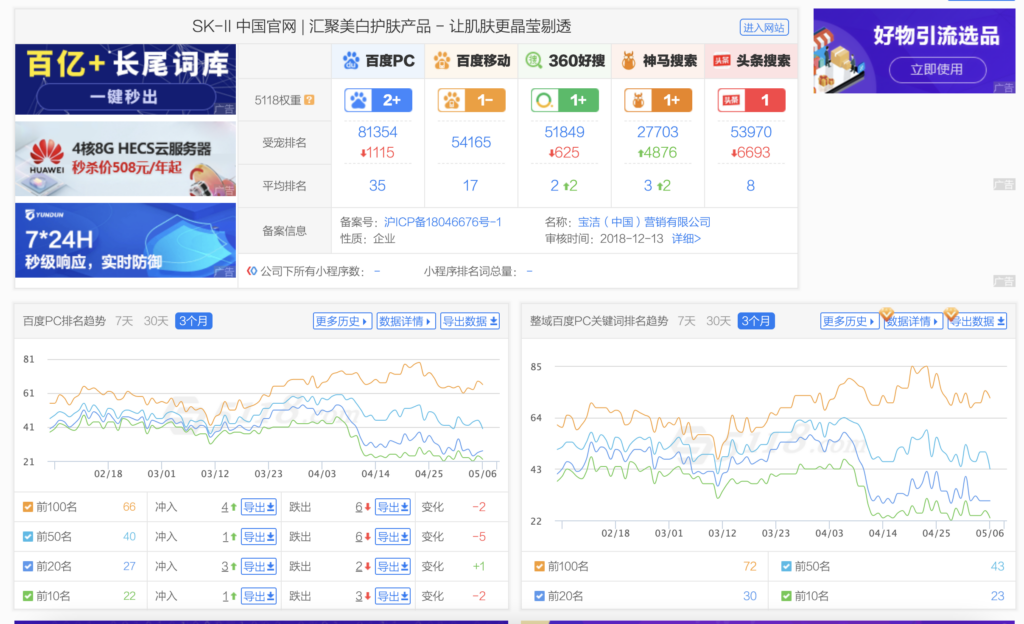
Task: Click the Huawei HECS cloud server banner
Action: click(125, 159)
